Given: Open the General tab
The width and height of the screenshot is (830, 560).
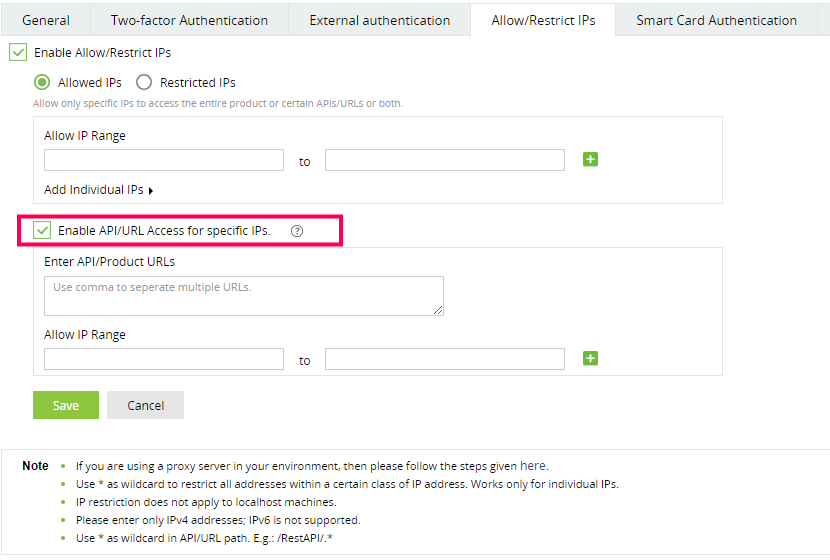Looking at the screenshot, I should [46, 20].
